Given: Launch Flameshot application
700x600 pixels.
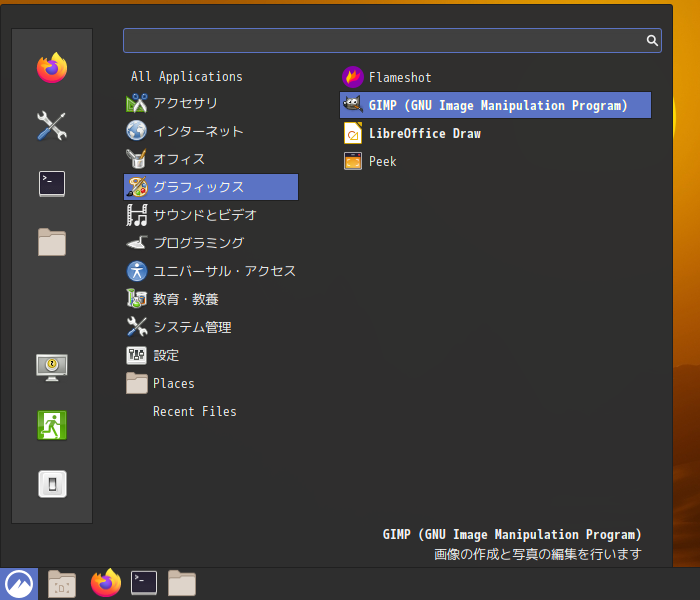Looking at the screenshot, I should pos(496,77).
